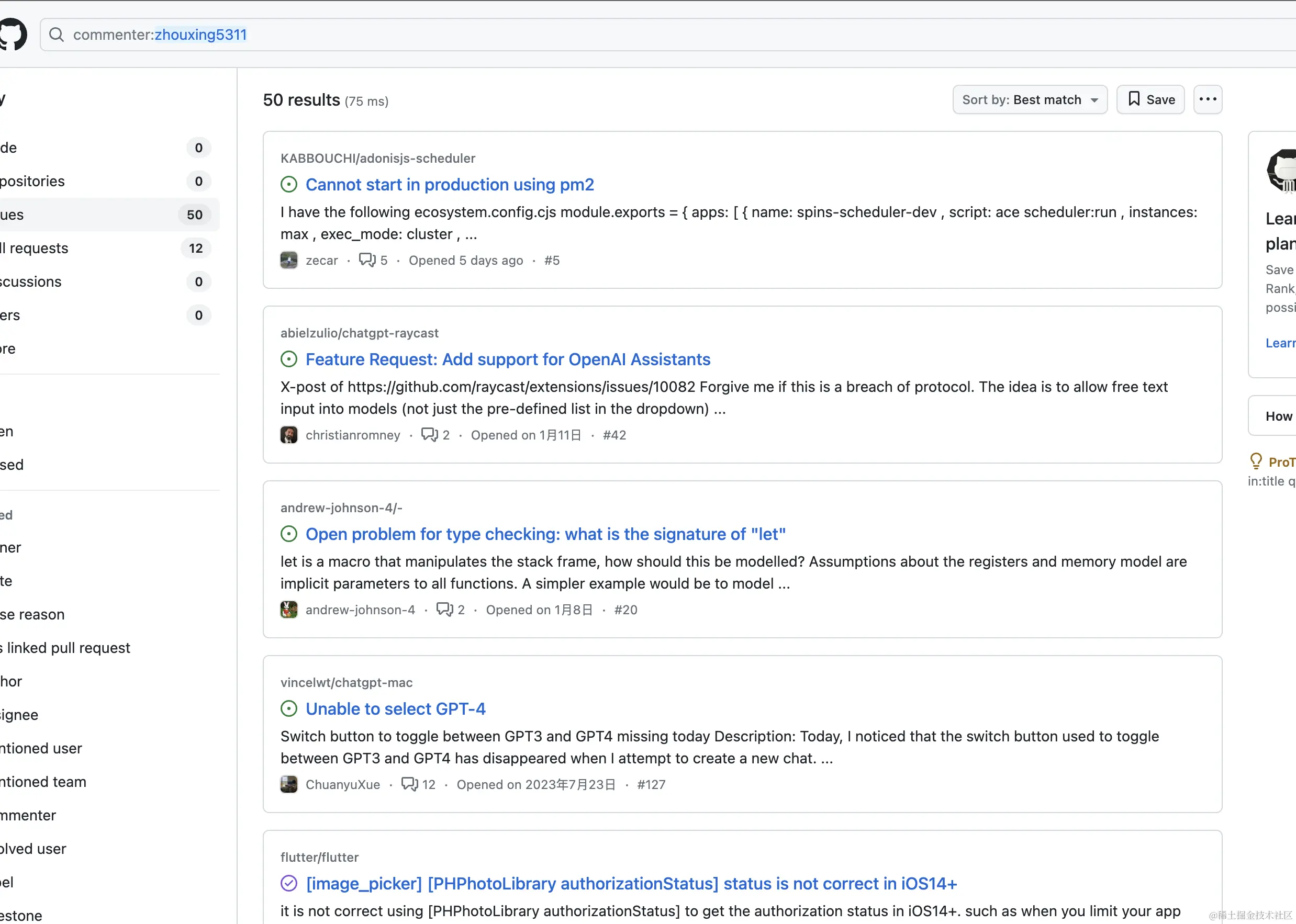Click comment icon on issue #20
This screenshot has width=1296, height=924.
445,610
